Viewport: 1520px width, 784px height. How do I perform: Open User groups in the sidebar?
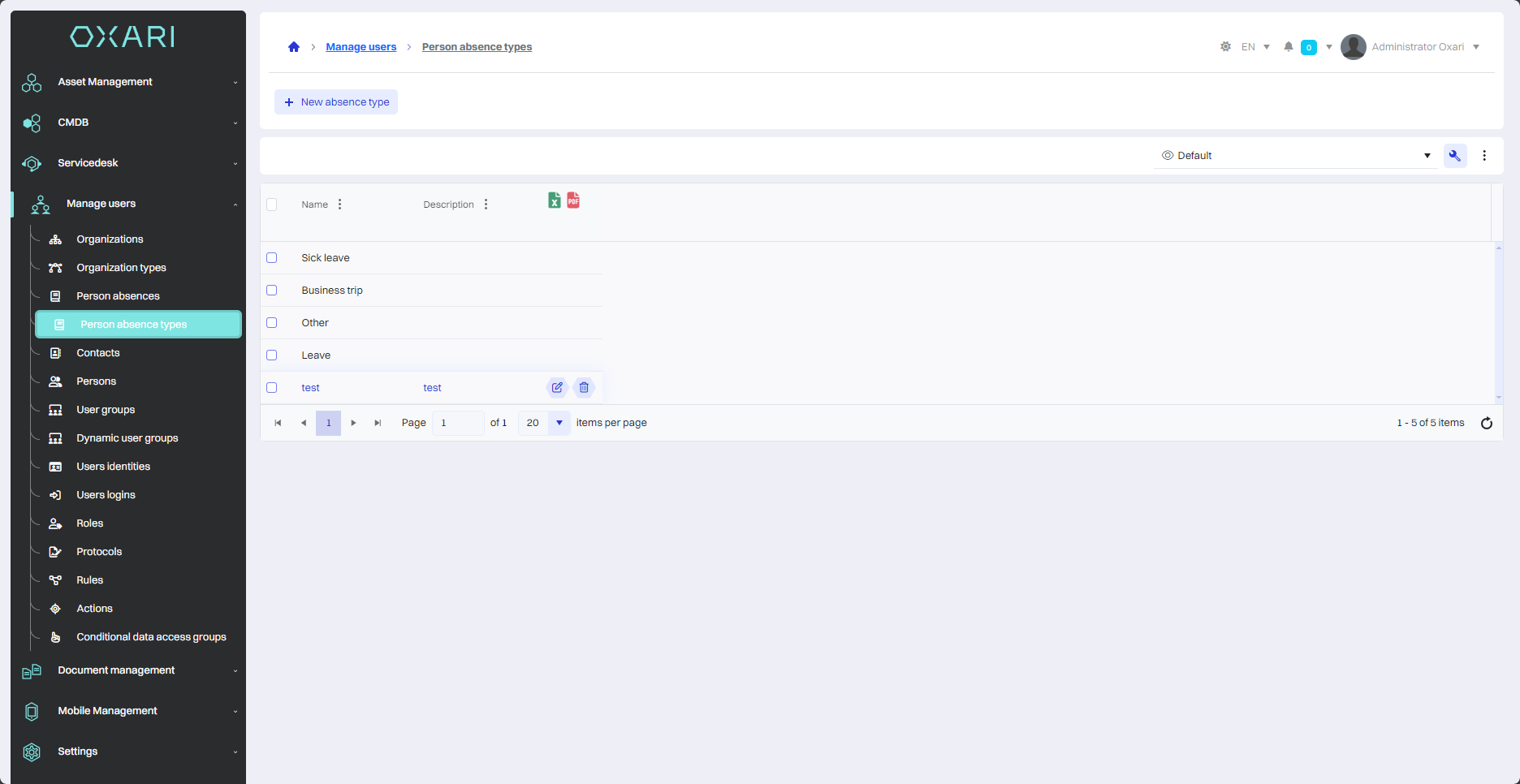pyautogui.click(x=106, y=410)
